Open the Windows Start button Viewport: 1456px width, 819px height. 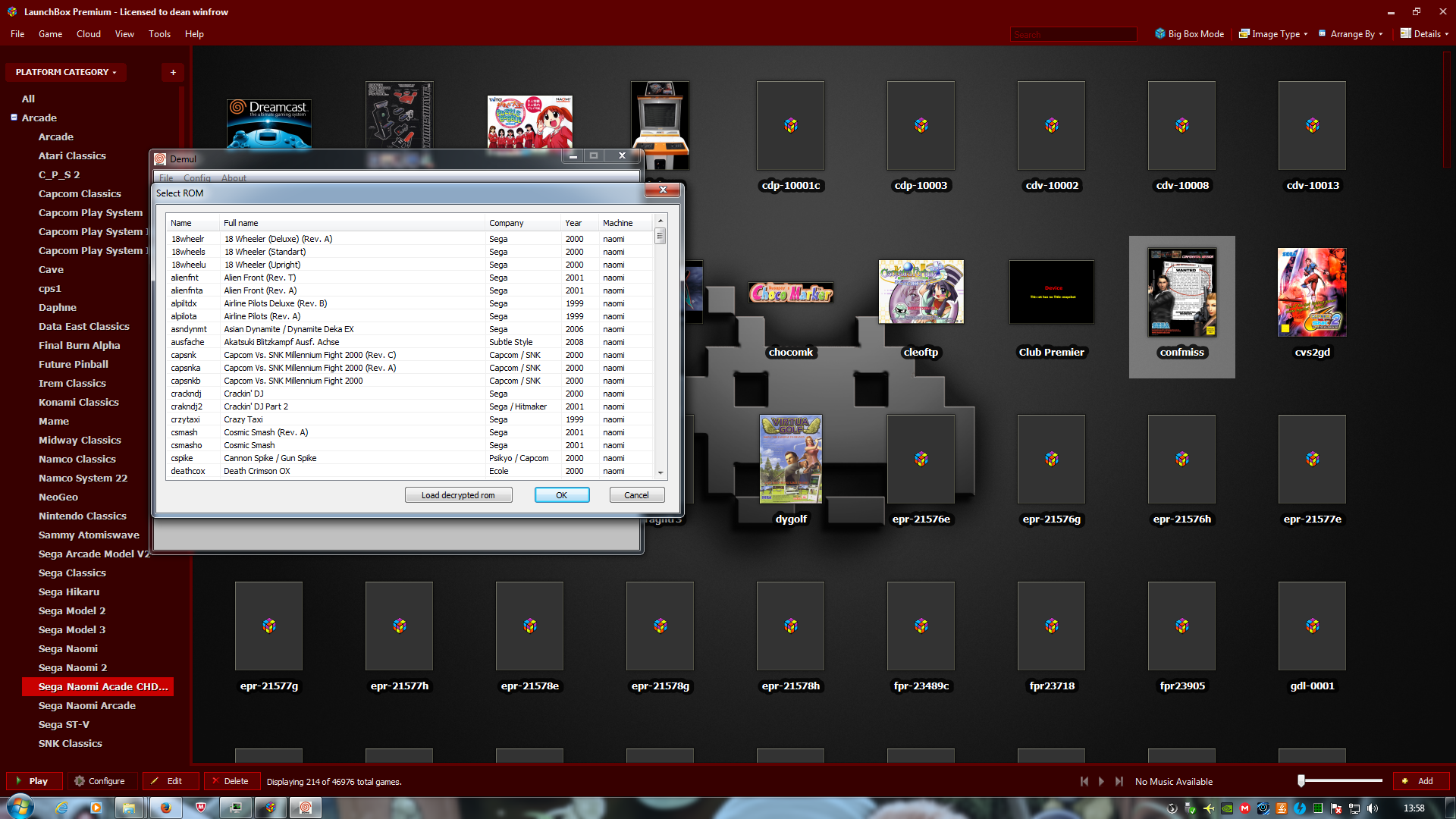[20, 807]
